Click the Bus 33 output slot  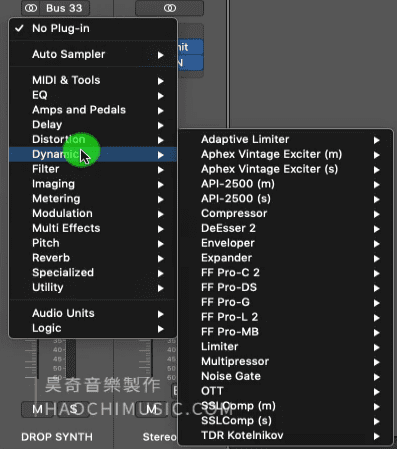point(64,8)
